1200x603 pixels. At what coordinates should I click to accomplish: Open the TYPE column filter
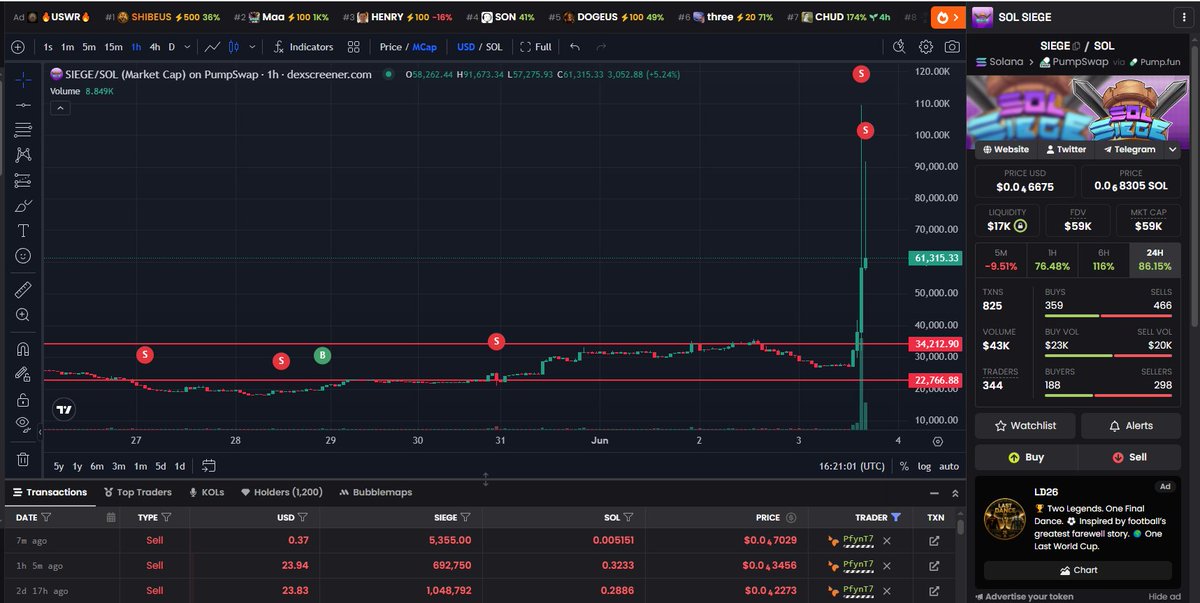(167, 517)
